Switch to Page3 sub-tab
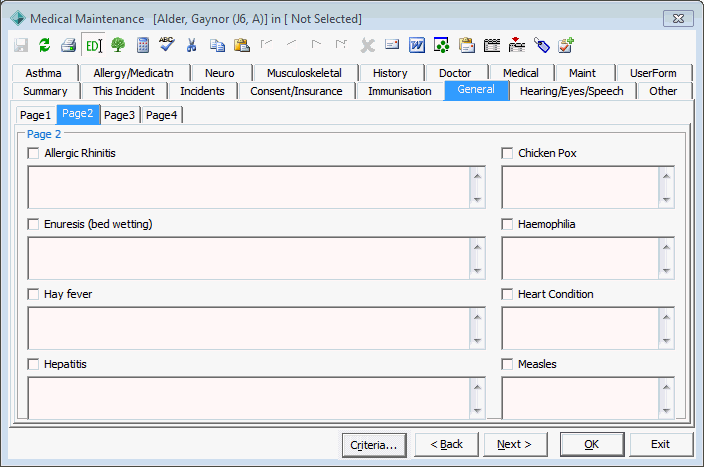Viewport: 704px width, 467px height. (x=119, y=115)
